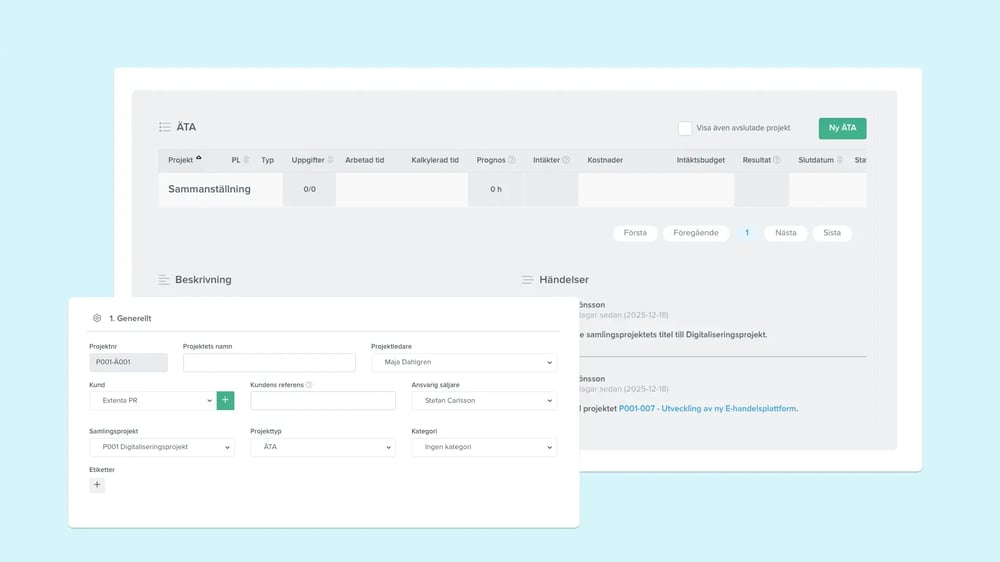The width and height of the screenshot is (1000, 562).
Task: Open the Projektledare dropdown
Action: (464, 363)
